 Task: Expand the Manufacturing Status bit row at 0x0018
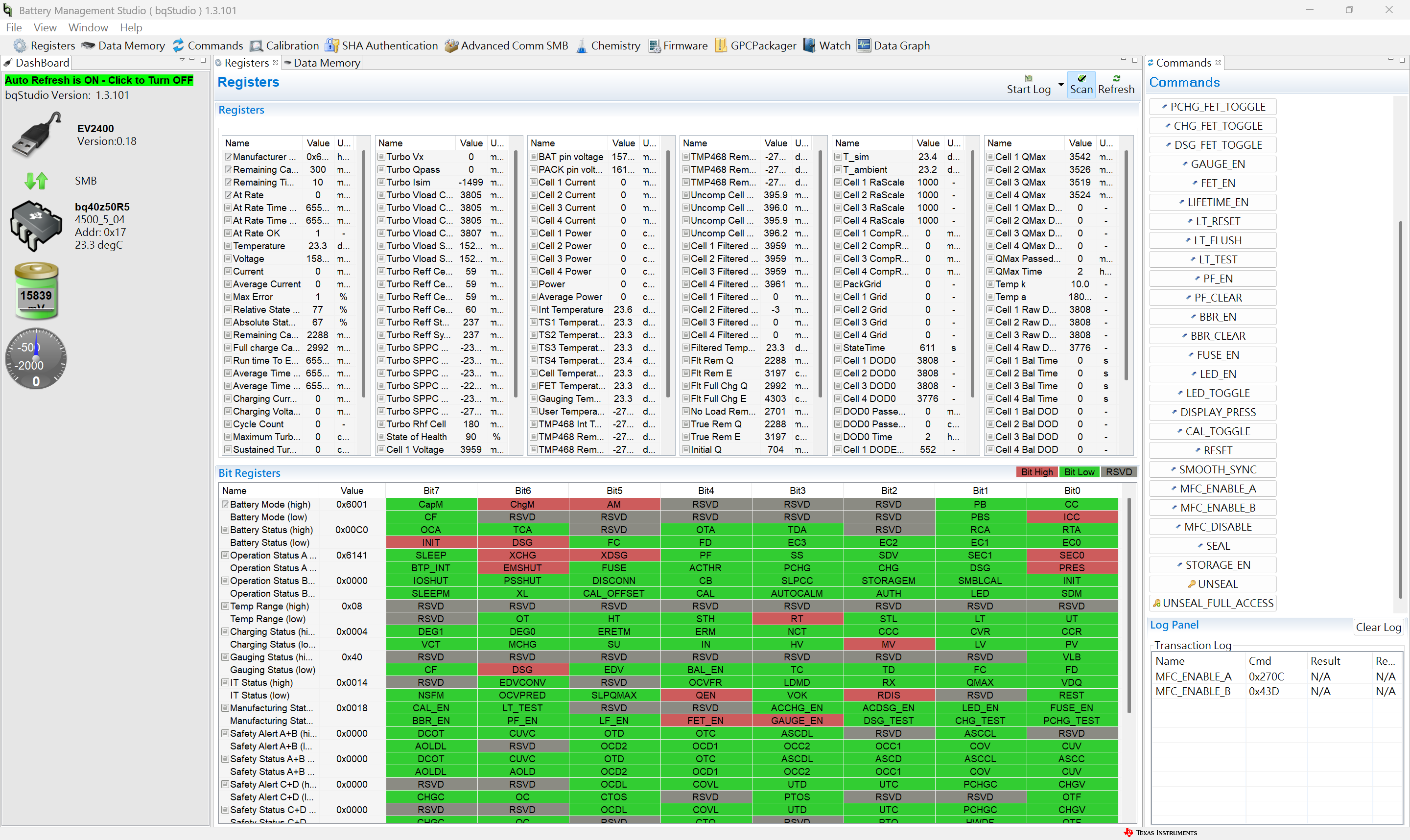225,708
